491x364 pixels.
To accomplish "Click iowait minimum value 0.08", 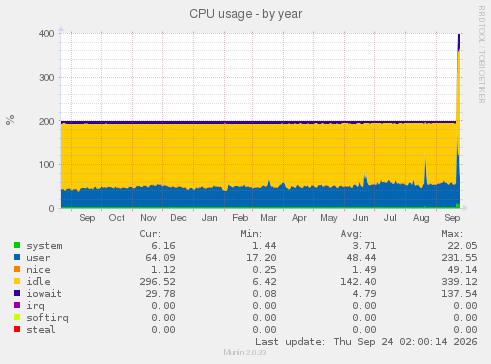I will 264,294.
